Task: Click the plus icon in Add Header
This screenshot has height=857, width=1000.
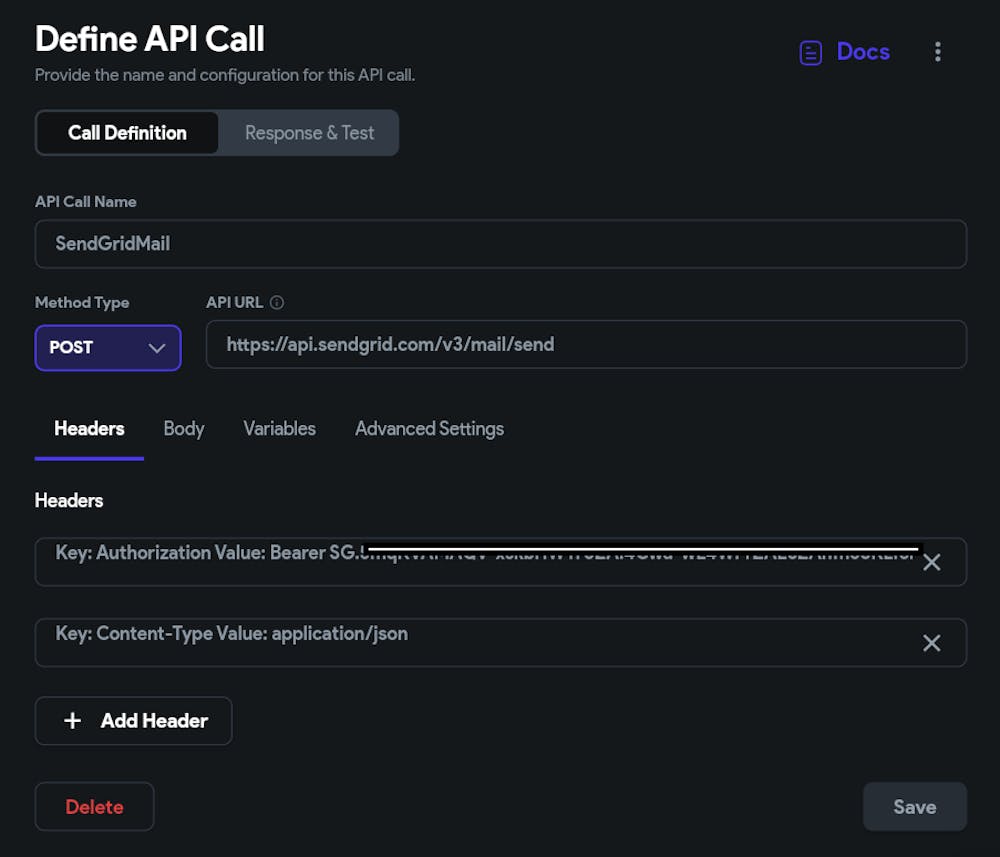Action: coord(73,721)
